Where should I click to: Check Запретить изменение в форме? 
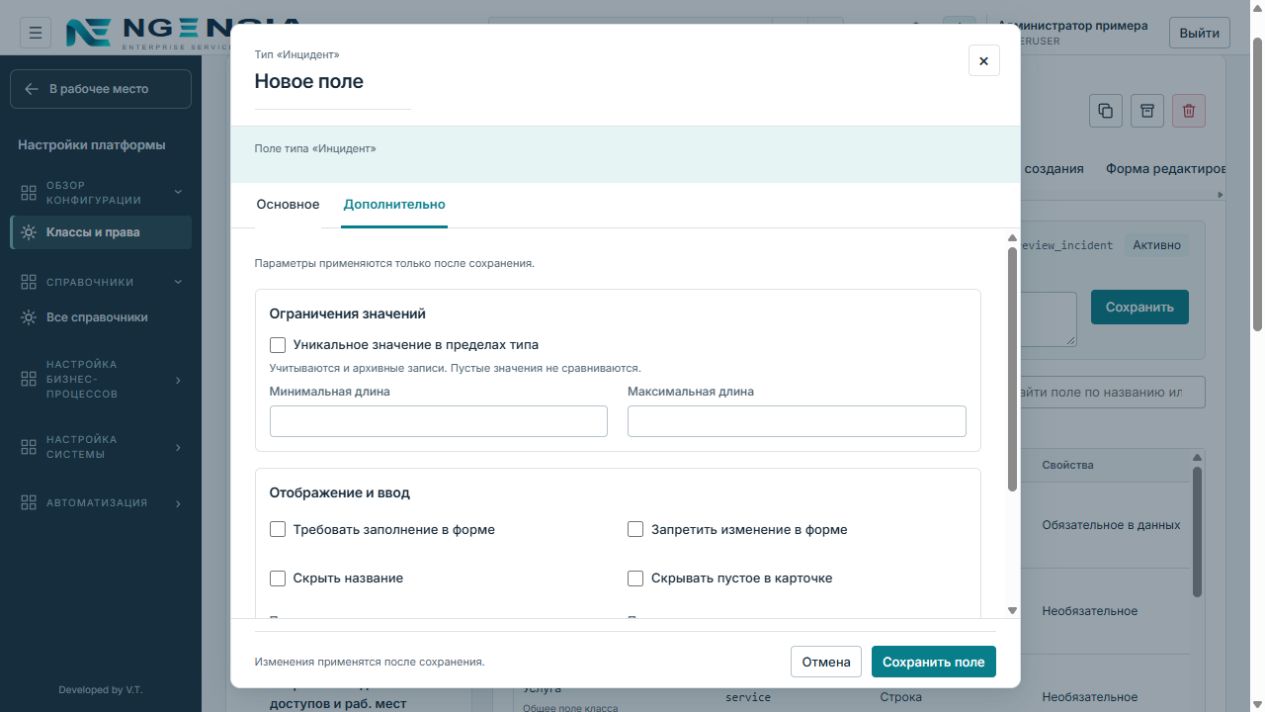click(635, 529)
